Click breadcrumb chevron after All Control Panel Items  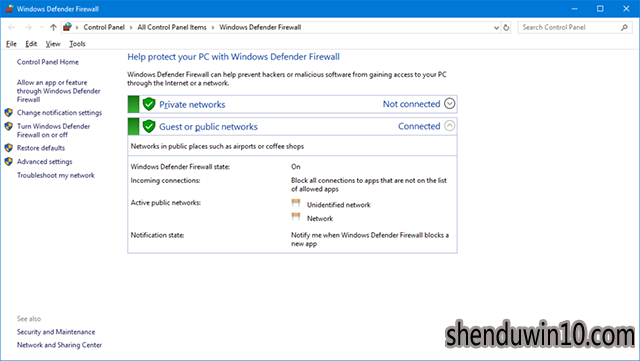point(213,28)
